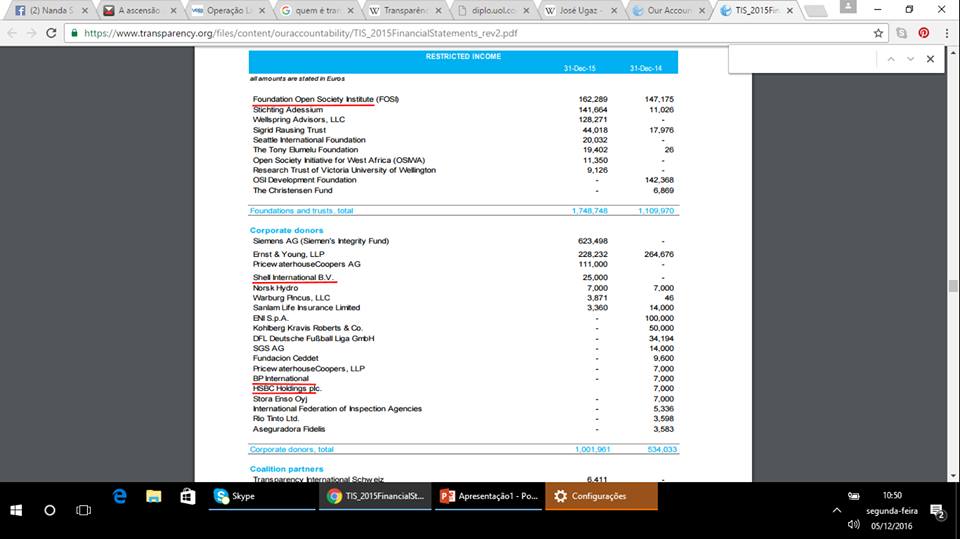
Task: Jump to previous find result
Action: pos(889,59)
